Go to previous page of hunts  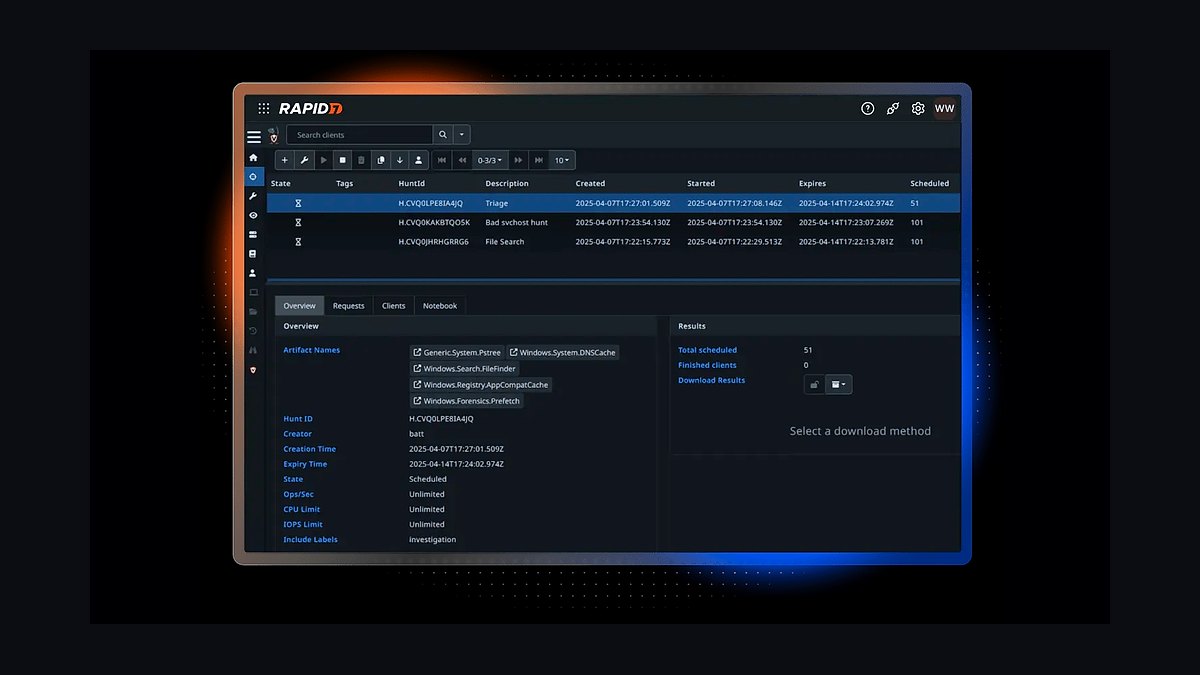(462, 160)
